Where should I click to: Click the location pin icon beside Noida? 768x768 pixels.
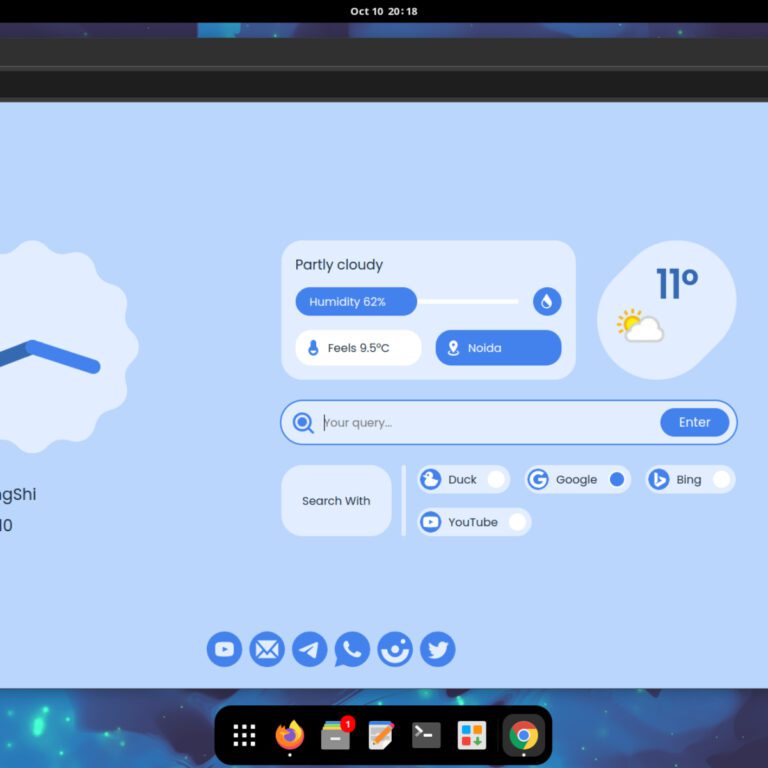click(454, 348)
